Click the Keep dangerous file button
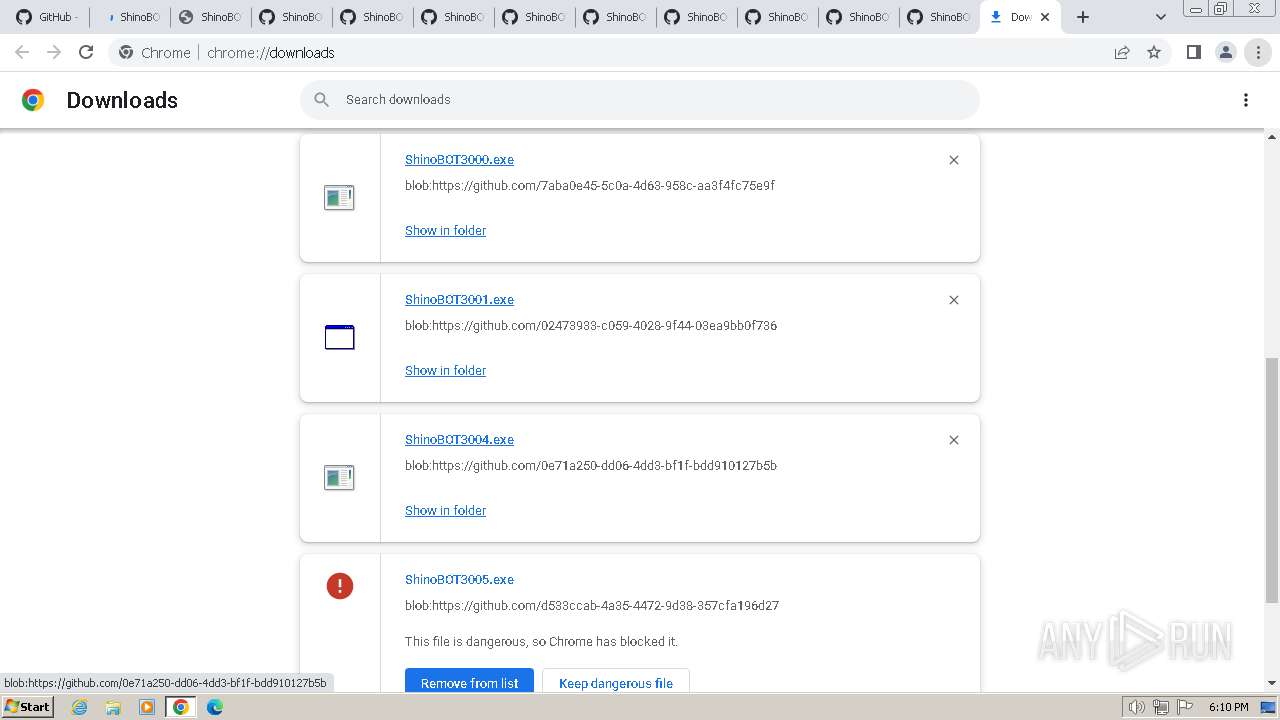The width and height of the screenshot is (1280, 720). pos(616,683)
